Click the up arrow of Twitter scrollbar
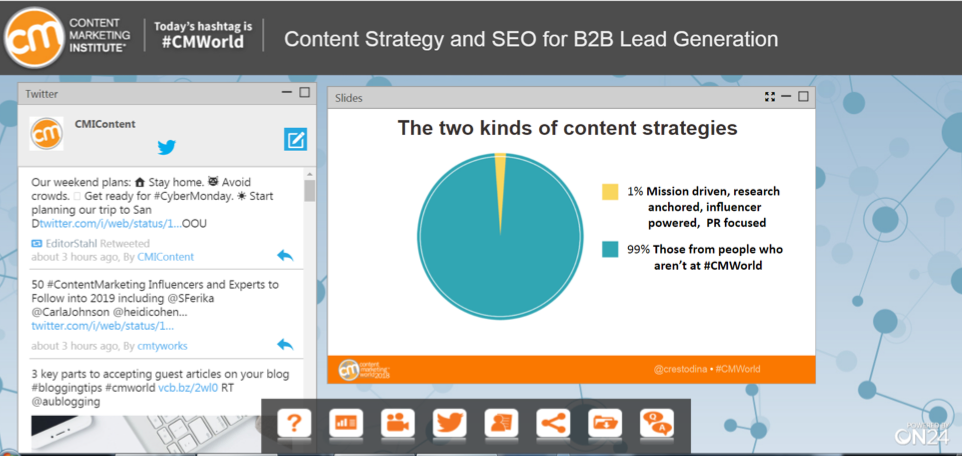Viewport: 962px width, 456px height. [310, 174]
